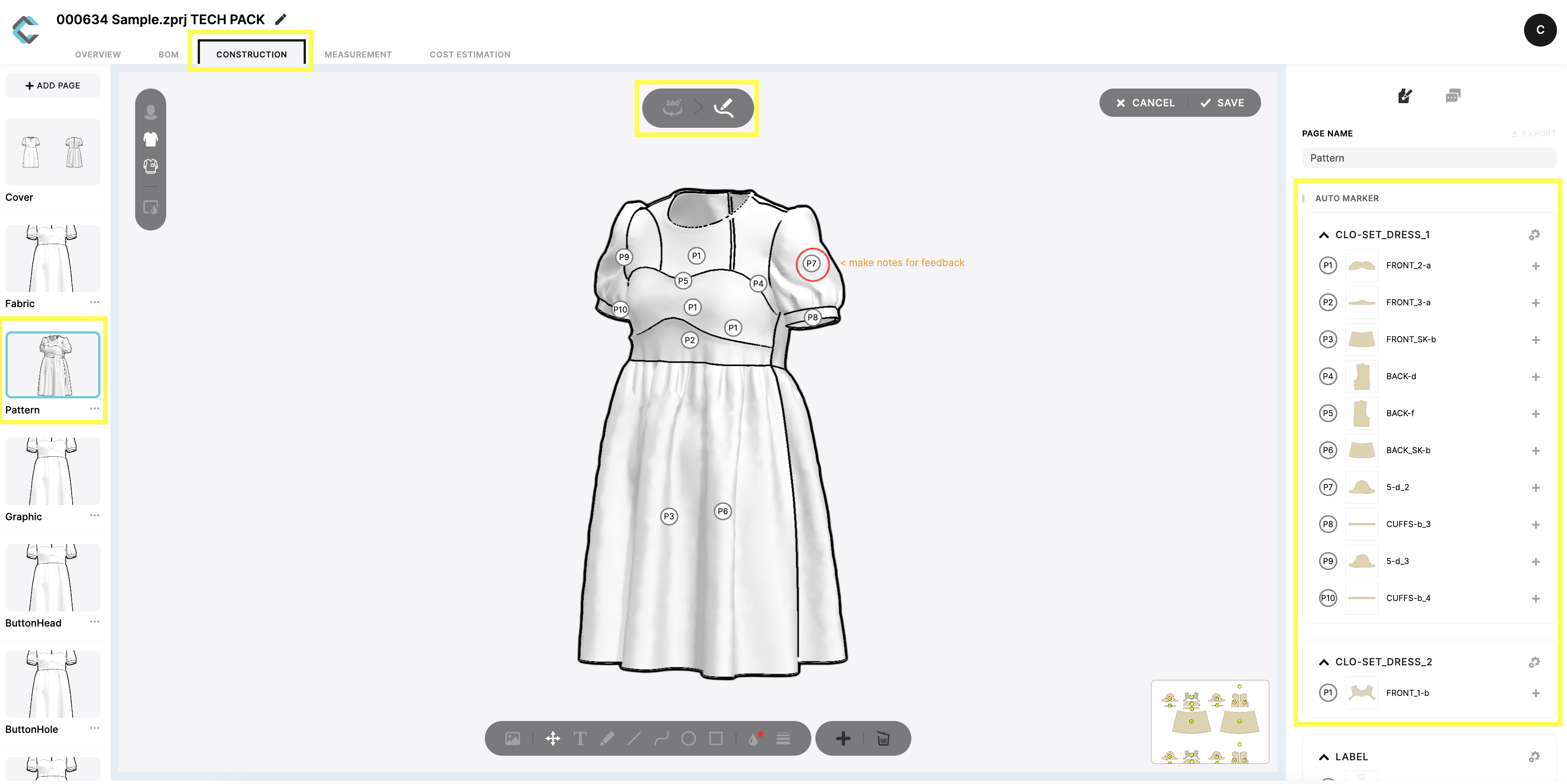Click the plus add marker button
Image resolution: width=1567 pixels, height=784 pixels.
pos(843,738)
